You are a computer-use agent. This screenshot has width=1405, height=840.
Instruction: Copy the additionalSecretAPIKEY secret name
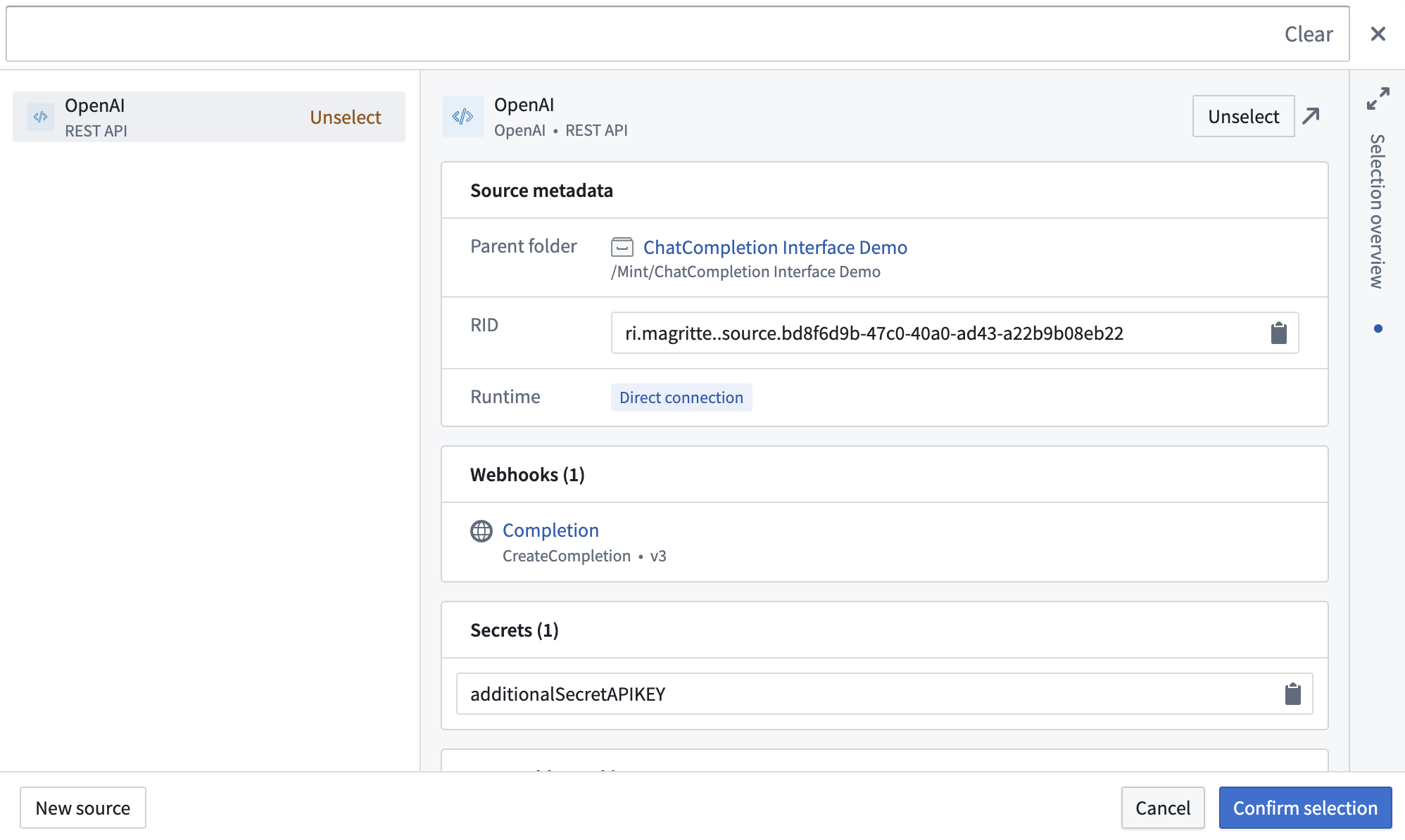1292,694
